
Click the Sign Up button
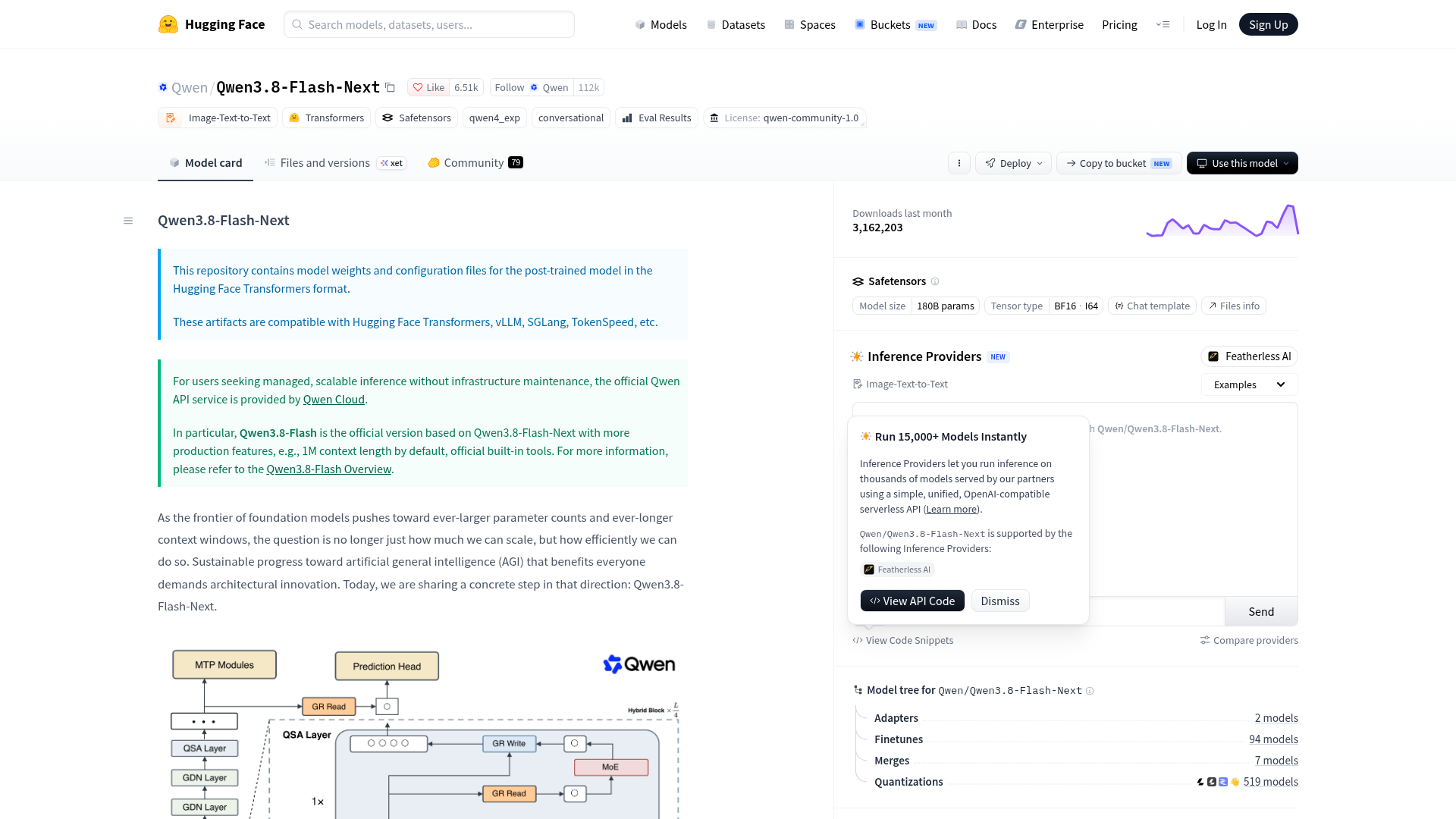click(x=1268, y=24)
